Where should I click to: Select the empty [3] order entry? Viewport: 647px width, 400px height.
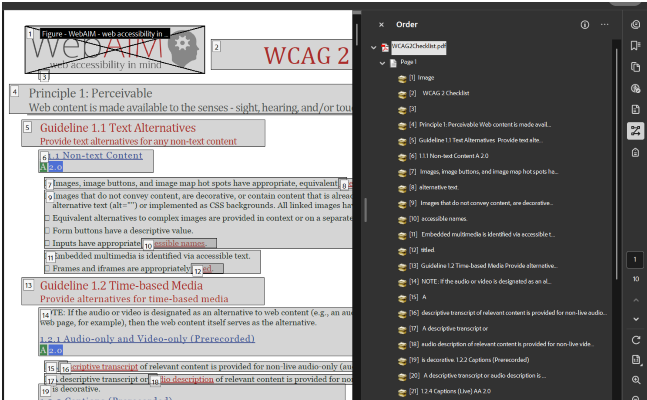point(413,109)
